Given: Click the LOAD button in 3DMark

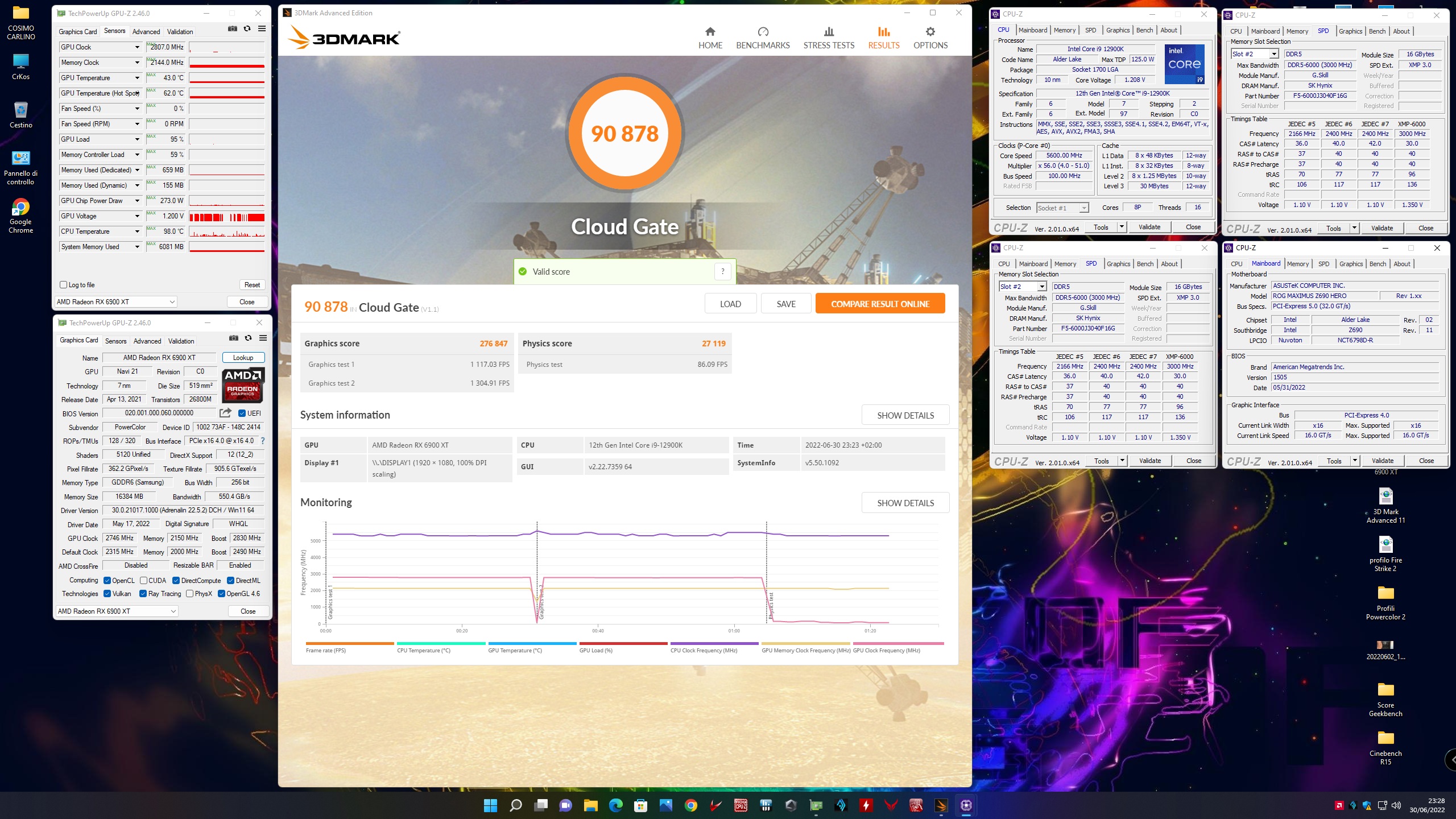Looking at the screenshot, I should (x=730, y=304).
